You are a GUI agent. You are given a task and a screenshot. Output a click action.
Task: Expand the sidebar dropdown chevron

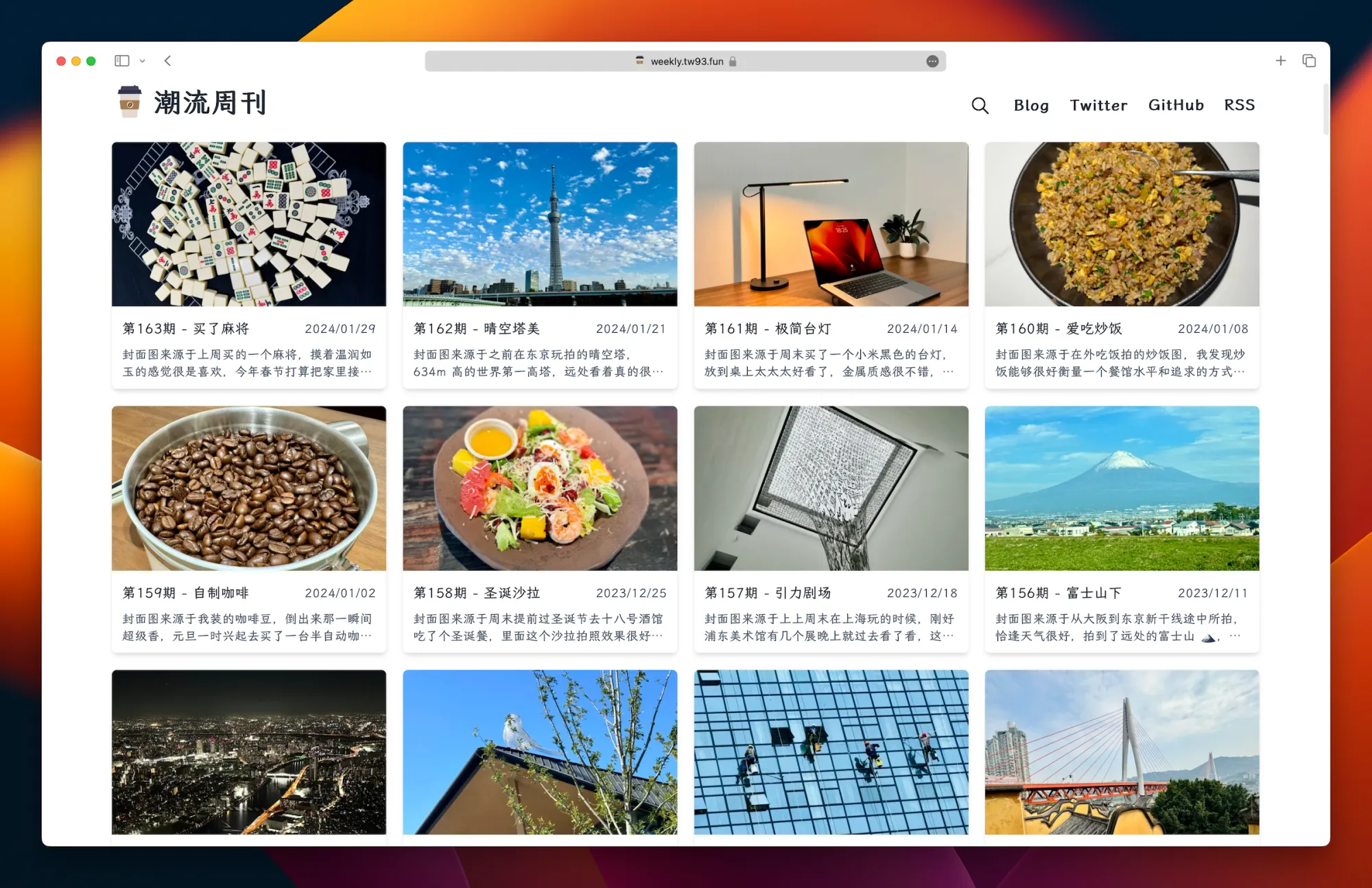tap(142, 61)
